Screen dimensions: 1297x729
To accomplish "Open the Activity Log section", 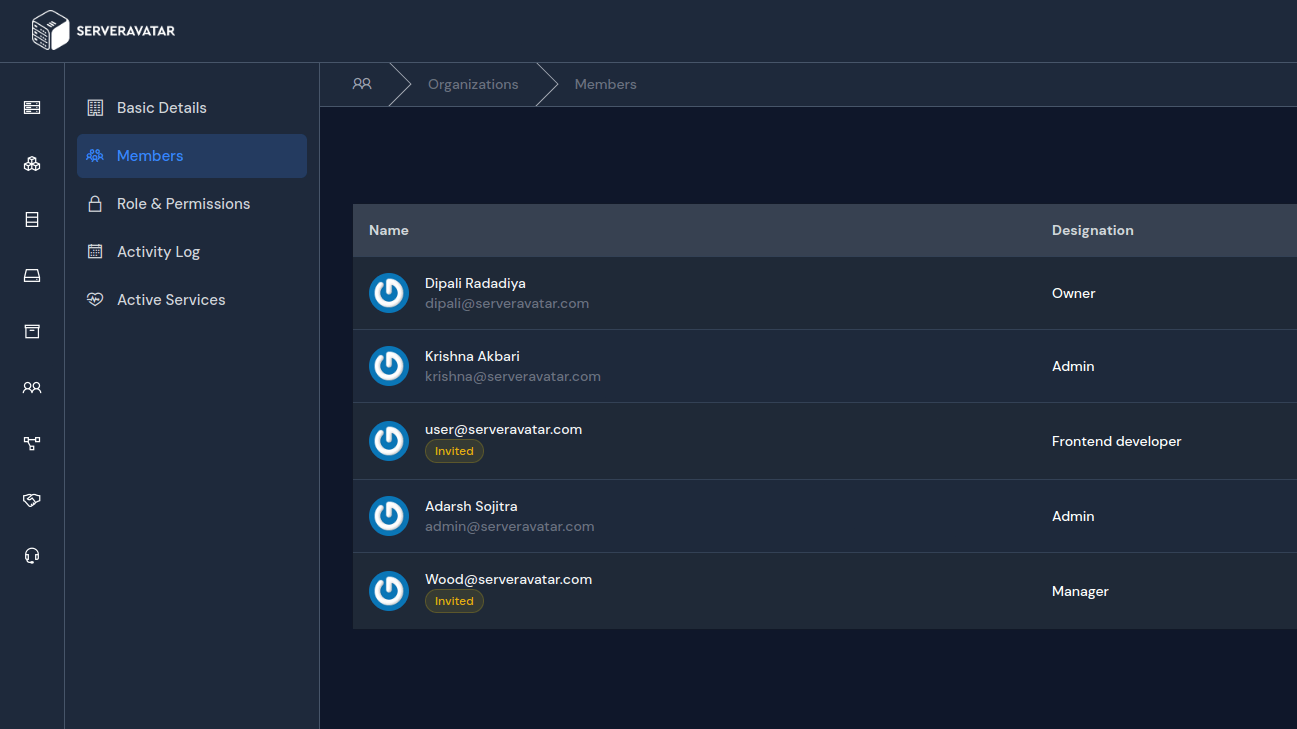I will pyautogui.click(x=158, y=252).
